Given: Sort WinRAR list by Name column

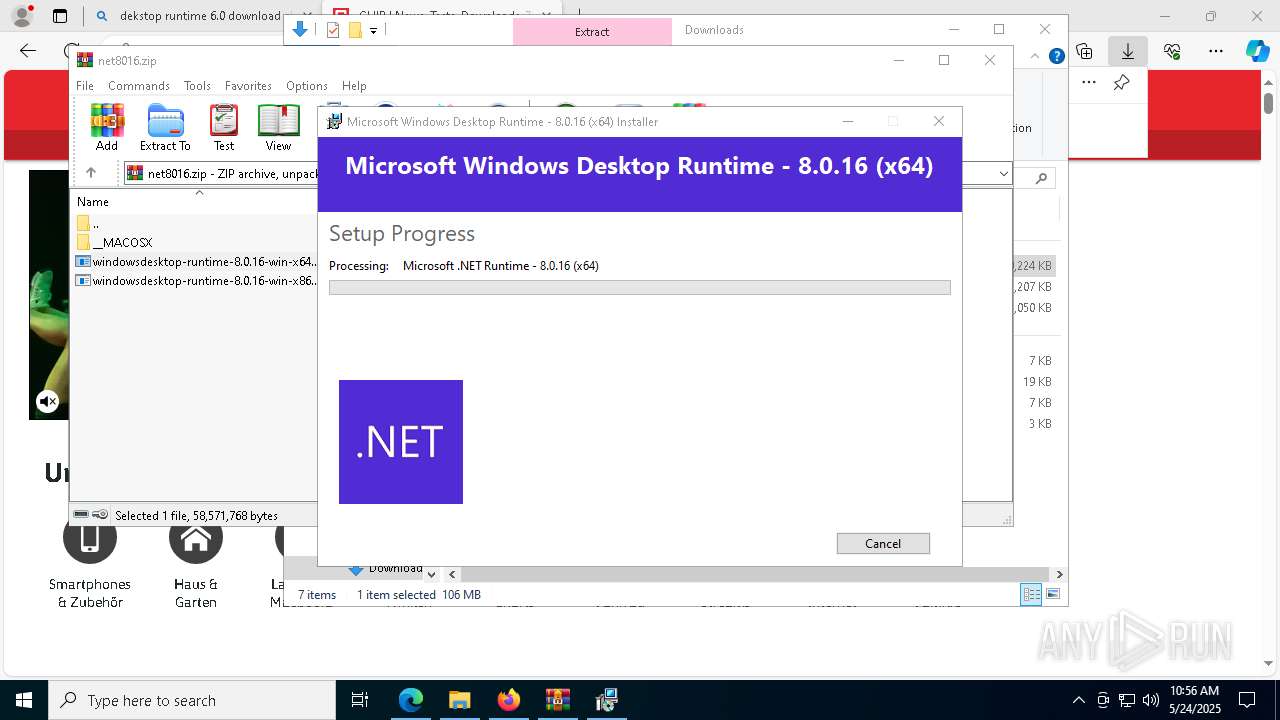Looking at the screenshot, I should pos(93,202).
